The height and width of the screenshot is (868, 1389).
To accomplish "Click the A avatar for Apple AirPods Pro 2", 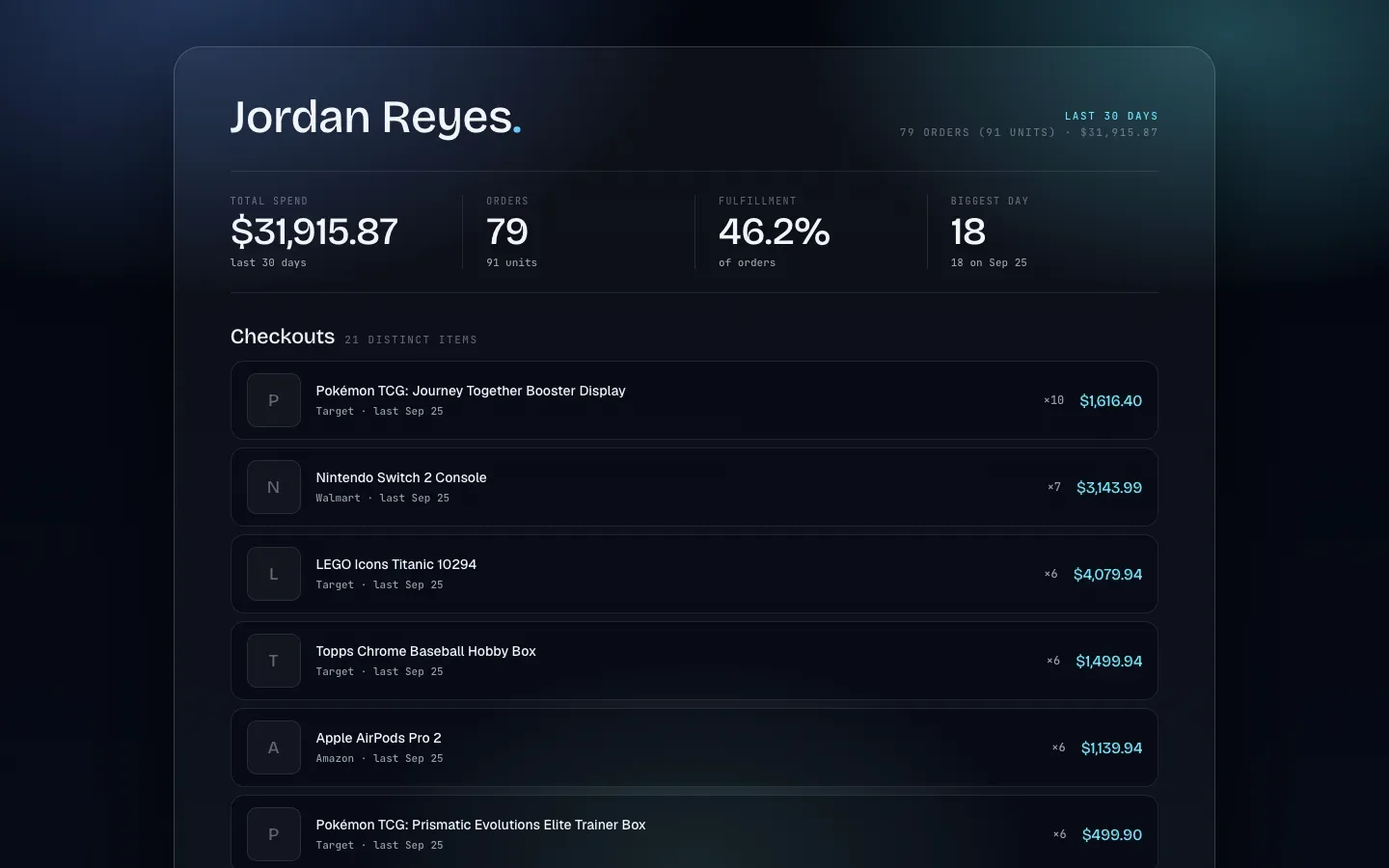I will click(x=274, y=747).
